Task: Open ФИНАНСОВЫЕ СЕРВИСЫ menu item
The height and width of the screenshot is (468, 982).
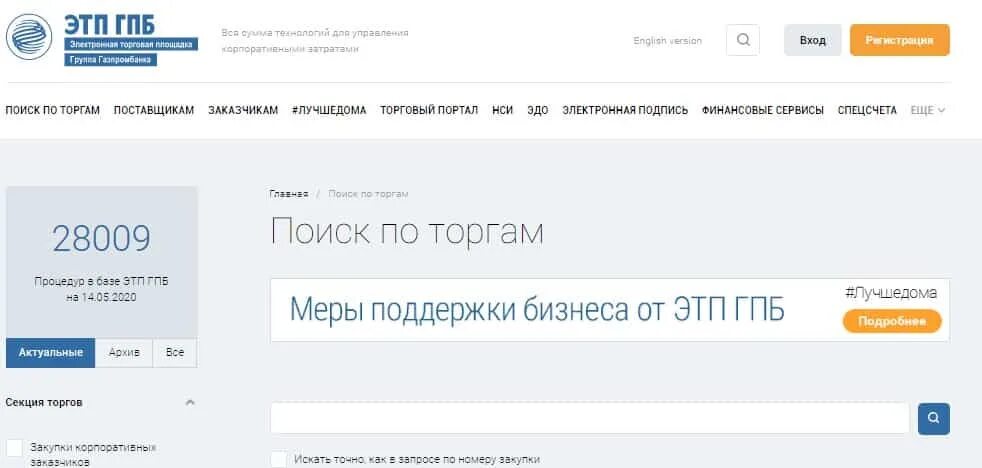Action: tap(763, 110)
